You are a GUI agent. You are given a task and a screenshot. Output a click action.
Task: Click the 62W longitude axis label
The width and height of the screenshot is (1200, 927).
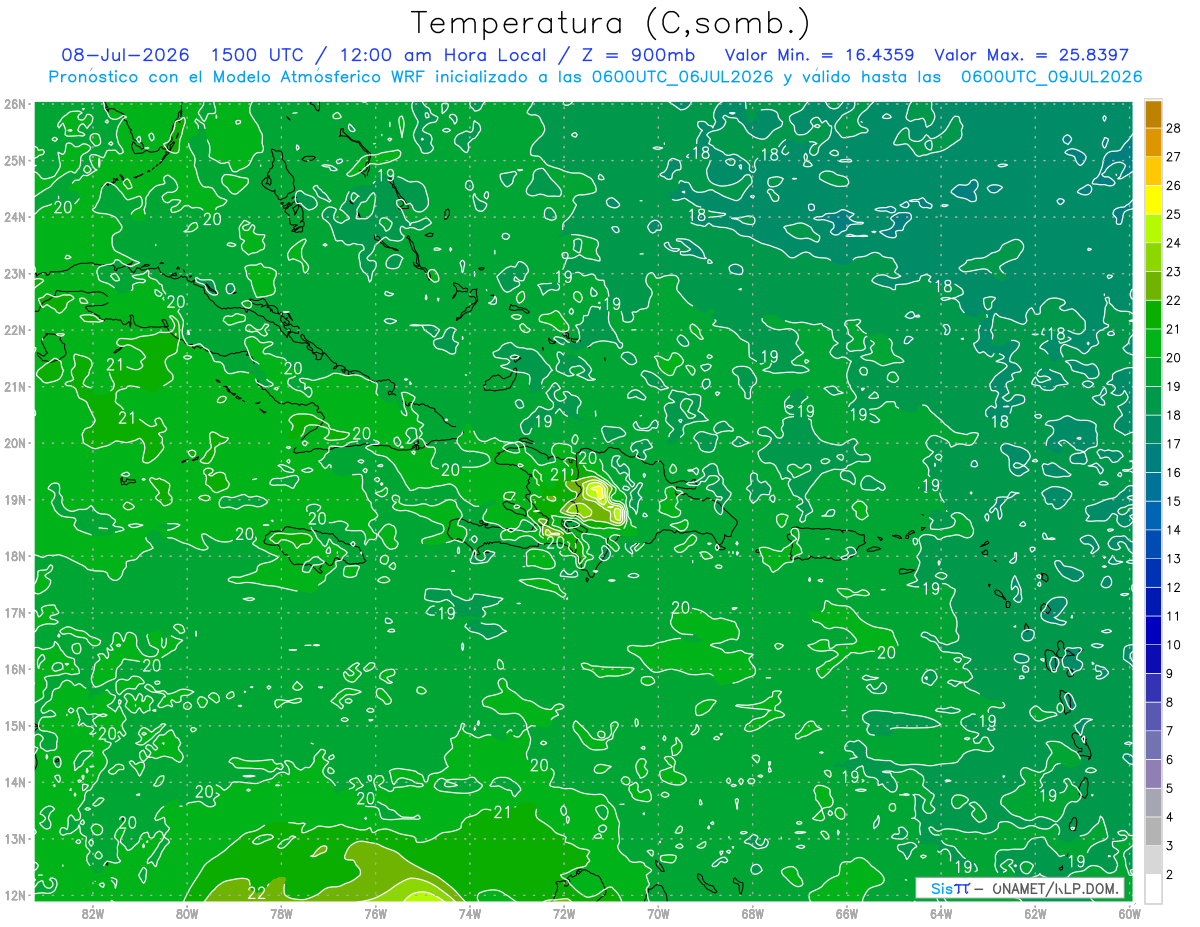(1035, 913)
